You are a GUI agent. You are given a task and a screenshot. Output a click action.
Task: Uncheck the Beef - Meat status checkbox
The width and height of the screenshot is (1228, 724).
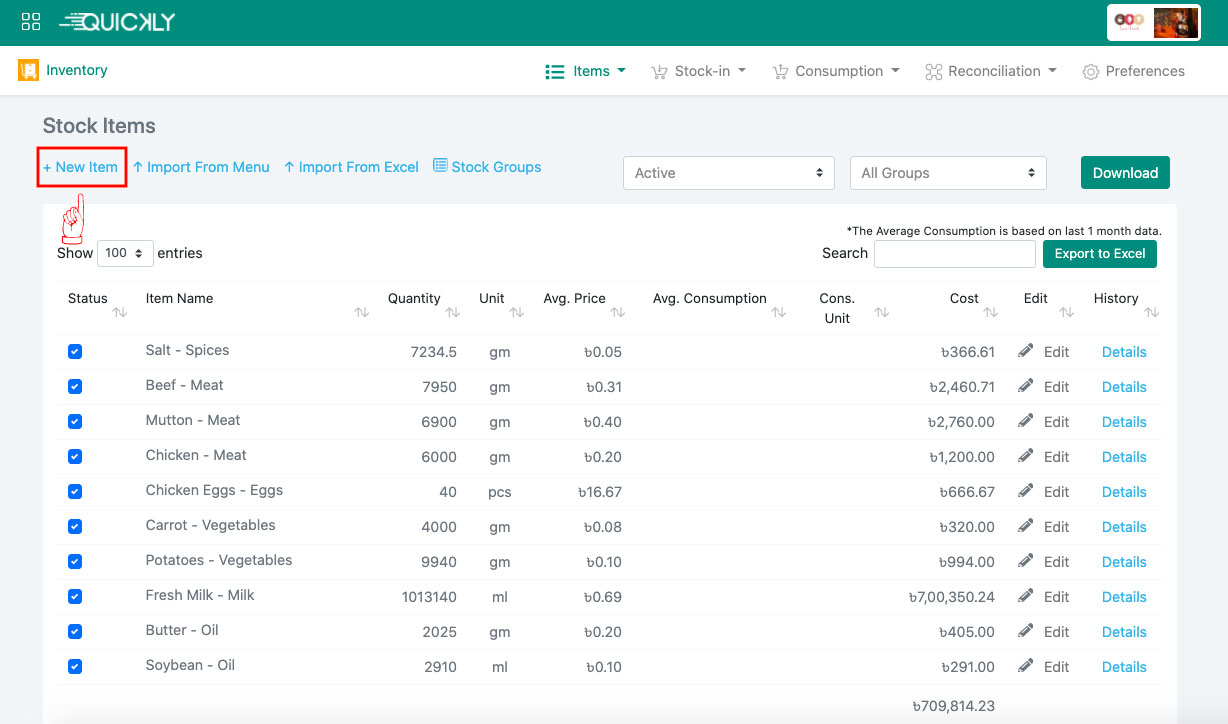coord(75,387)
